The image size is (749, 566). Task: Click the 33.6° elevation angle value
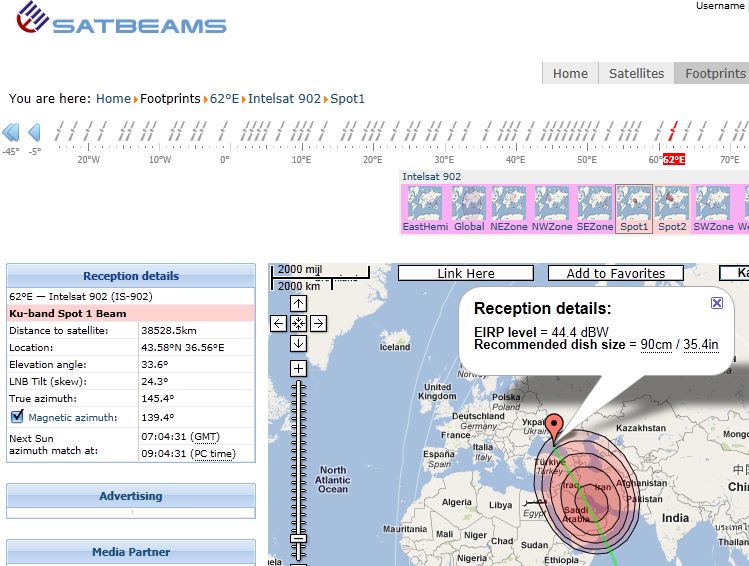(155, 364)
